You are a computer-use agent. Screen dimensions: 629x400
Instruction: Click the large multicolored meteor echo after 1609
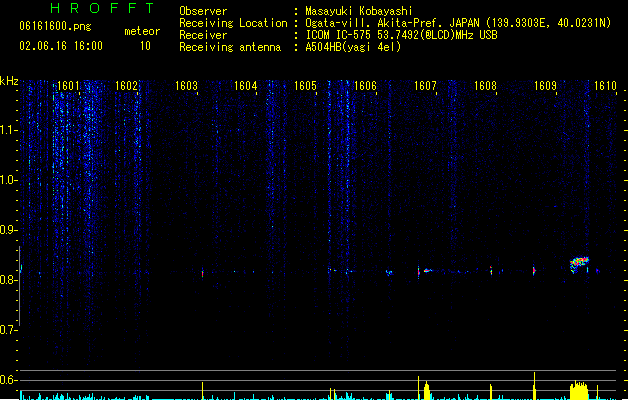pos(579,265)
